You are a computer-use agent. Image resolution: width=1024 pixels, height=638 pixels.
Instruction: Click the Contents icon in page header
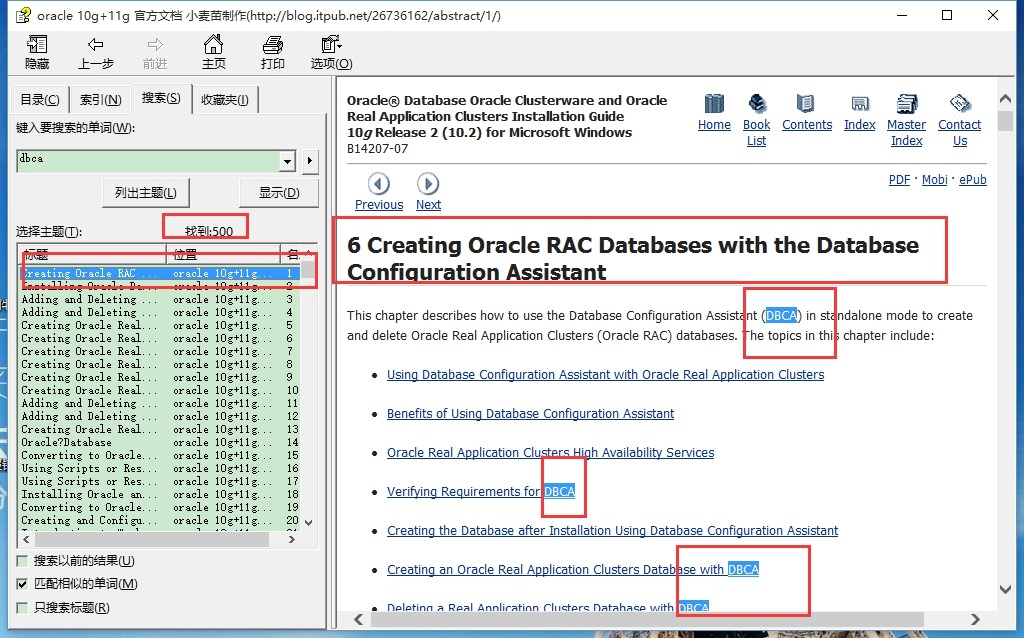[805, 103]
